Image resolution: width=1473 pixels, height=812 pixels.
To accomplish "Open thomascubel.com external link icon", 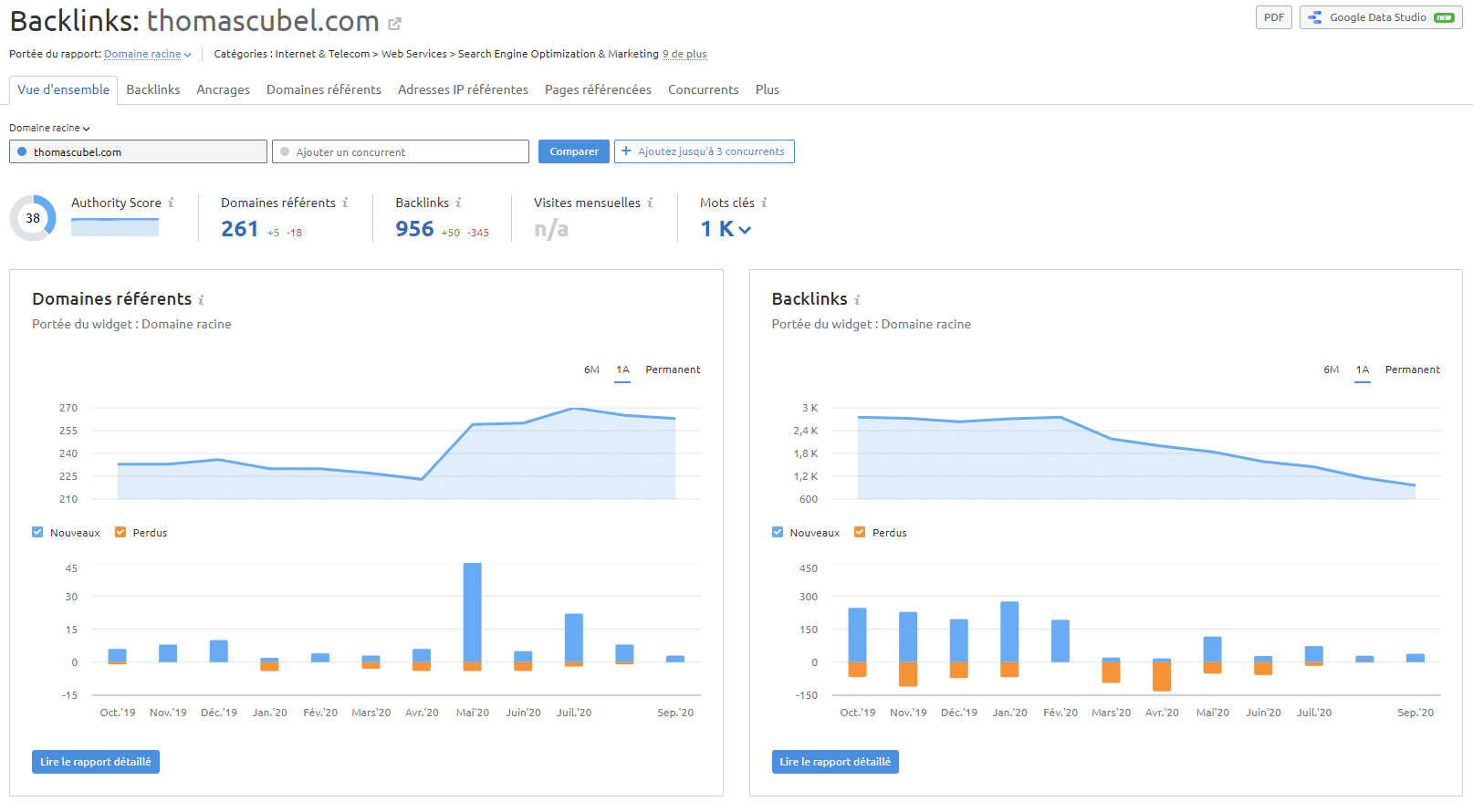I will pyautogui.click(x=394, y=24).
